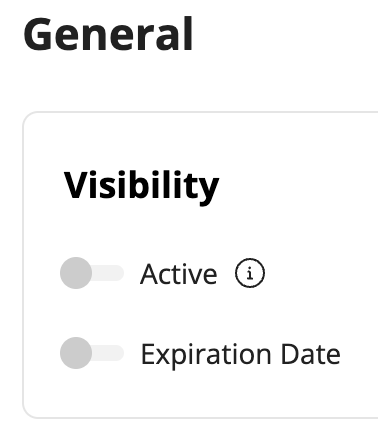Click the Expiration Date switch track
The image size is (378, 434).
108,353
